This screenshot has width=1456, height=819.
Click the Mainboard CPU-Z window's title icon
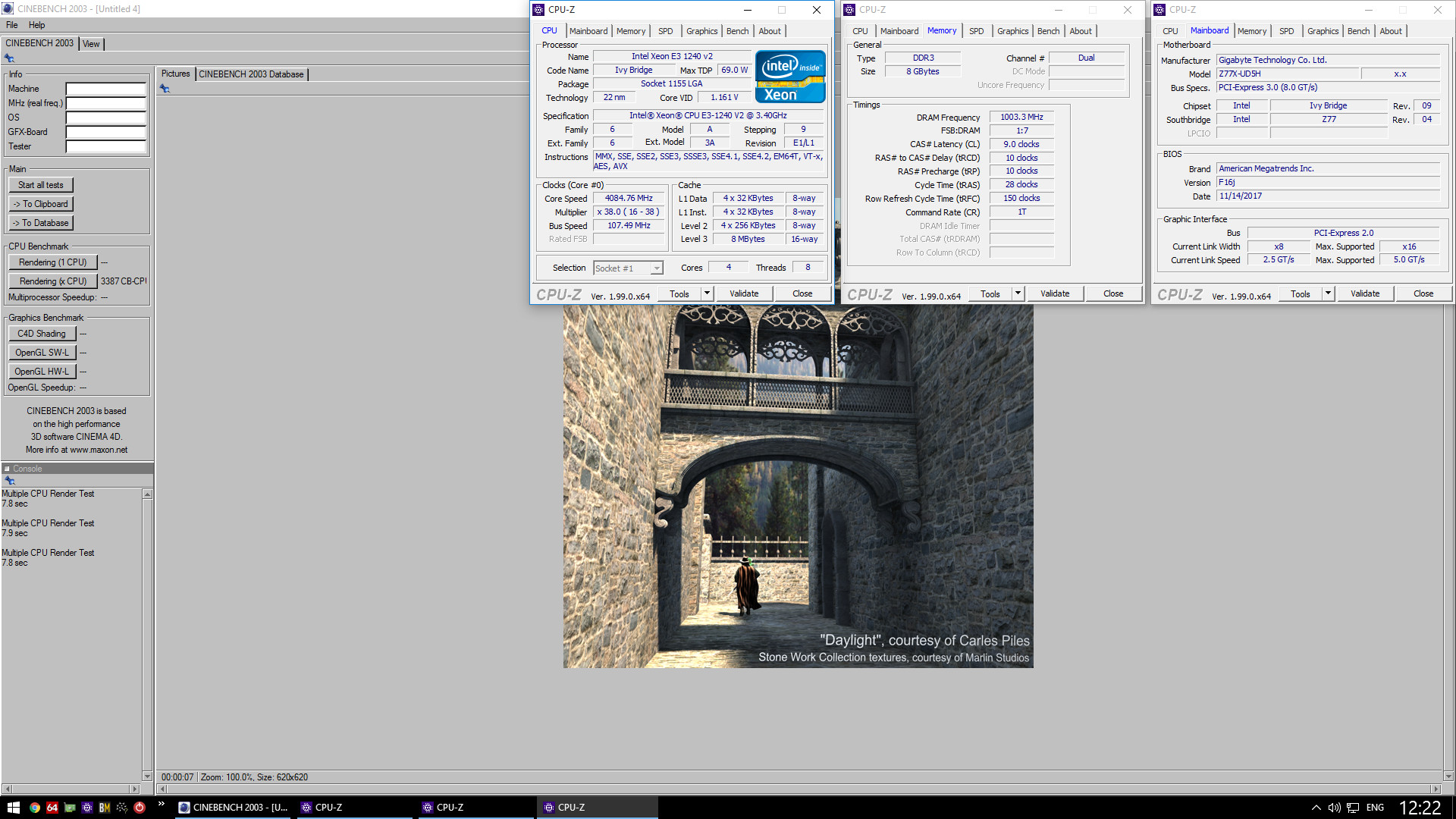pyautogui.click(x=1159, y=10)
